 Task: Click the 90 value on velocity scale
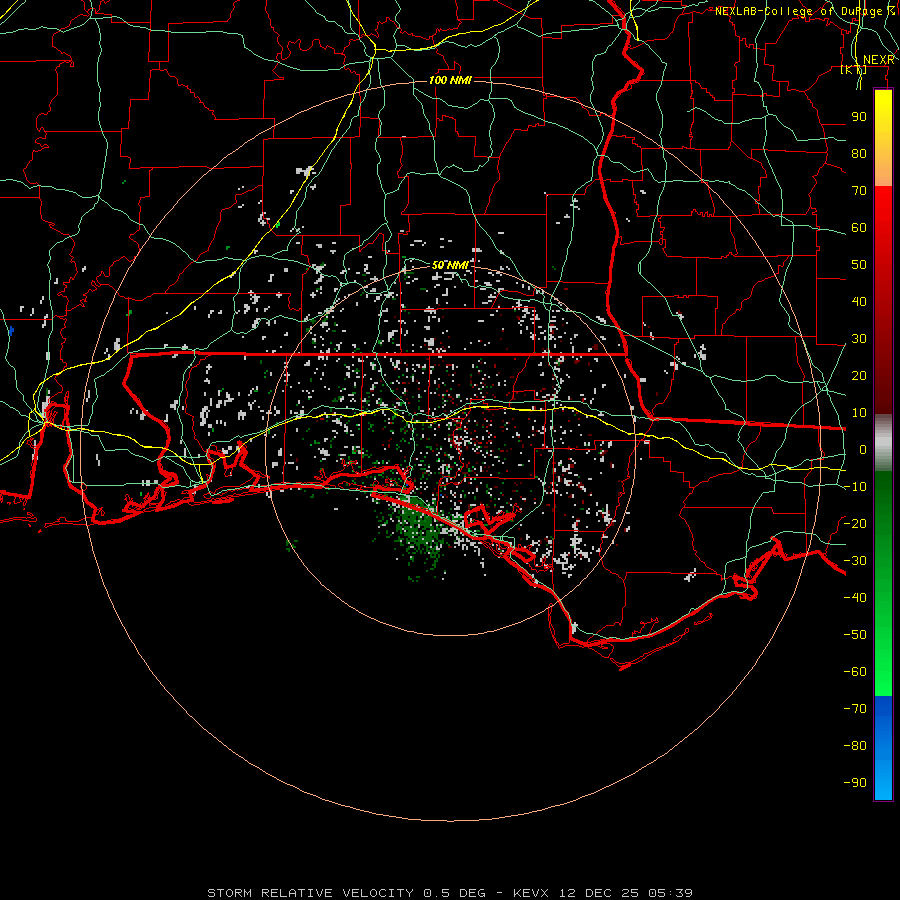point(859,117)
